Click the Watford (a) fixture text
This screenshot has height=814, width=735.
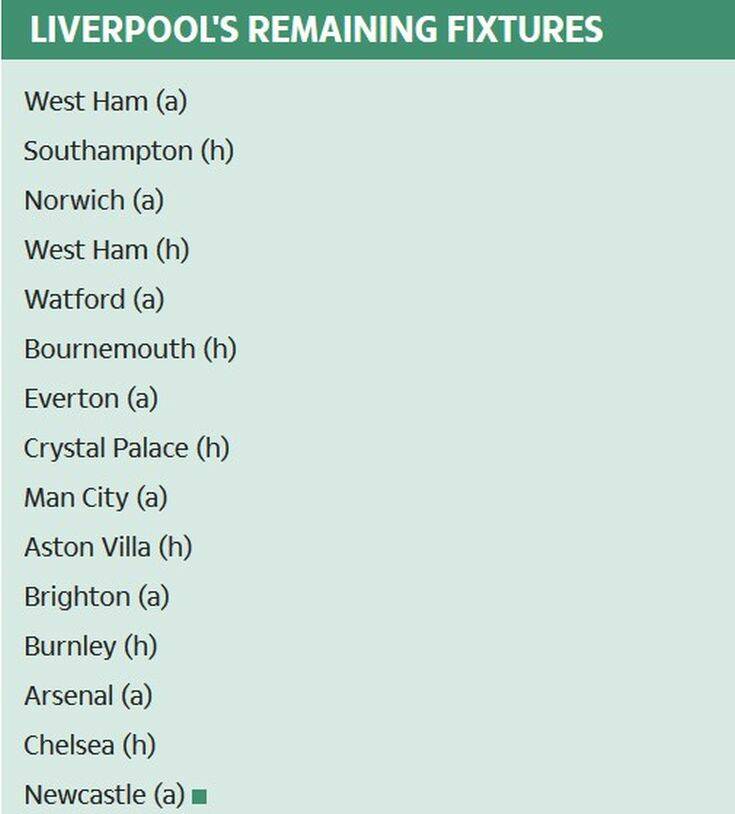tap(94, 299)
